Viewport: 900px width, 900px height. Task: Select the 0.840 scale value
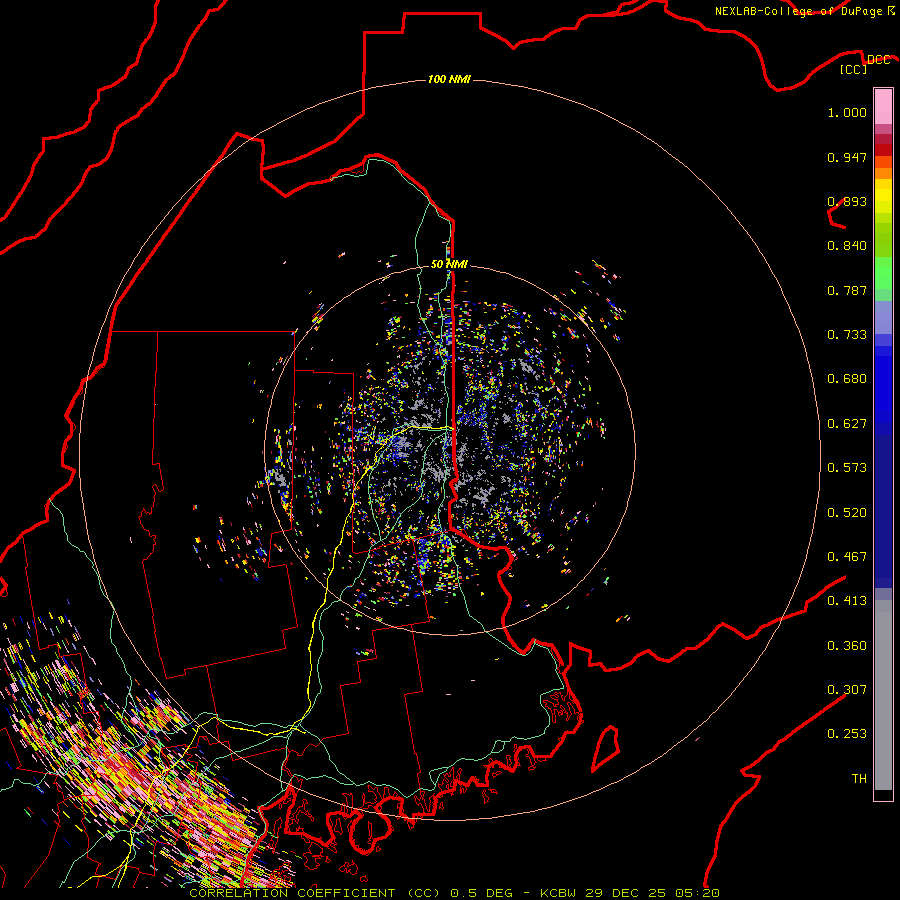[x=847, y=246]
